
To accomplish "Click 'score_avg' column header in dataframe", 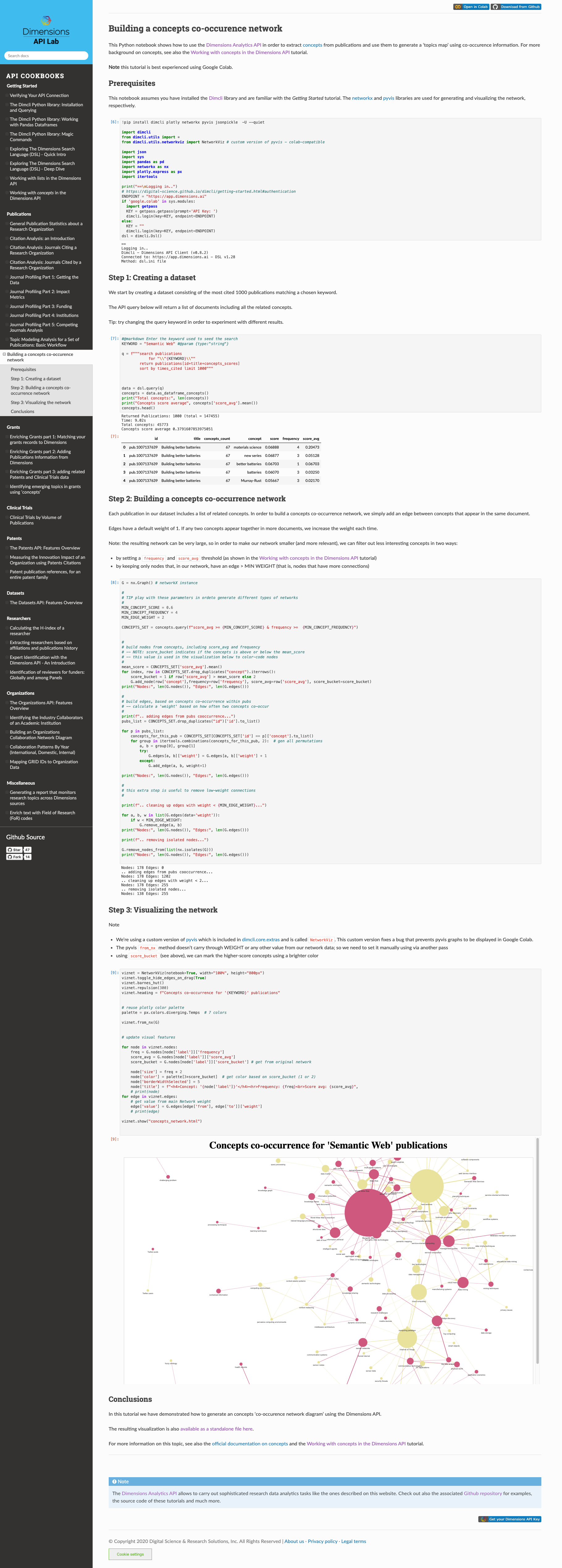I will (x=311, y=438).
